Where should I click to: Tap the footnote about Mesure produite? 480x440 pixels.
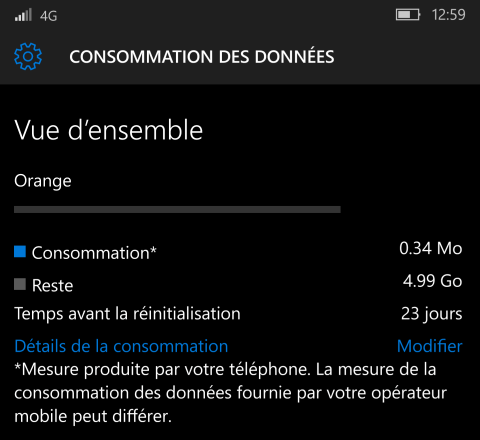tap(230, 393)
